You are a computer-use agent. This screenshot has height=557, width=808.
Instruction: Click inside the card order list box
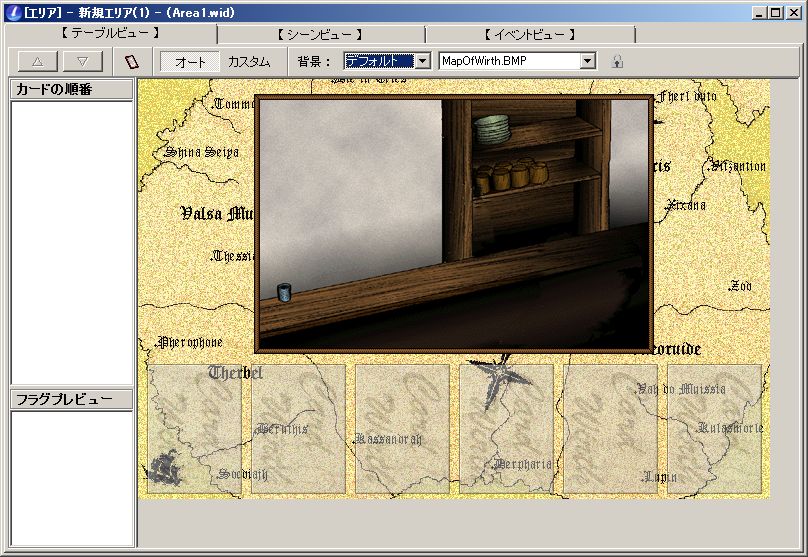tap(72, 243)
